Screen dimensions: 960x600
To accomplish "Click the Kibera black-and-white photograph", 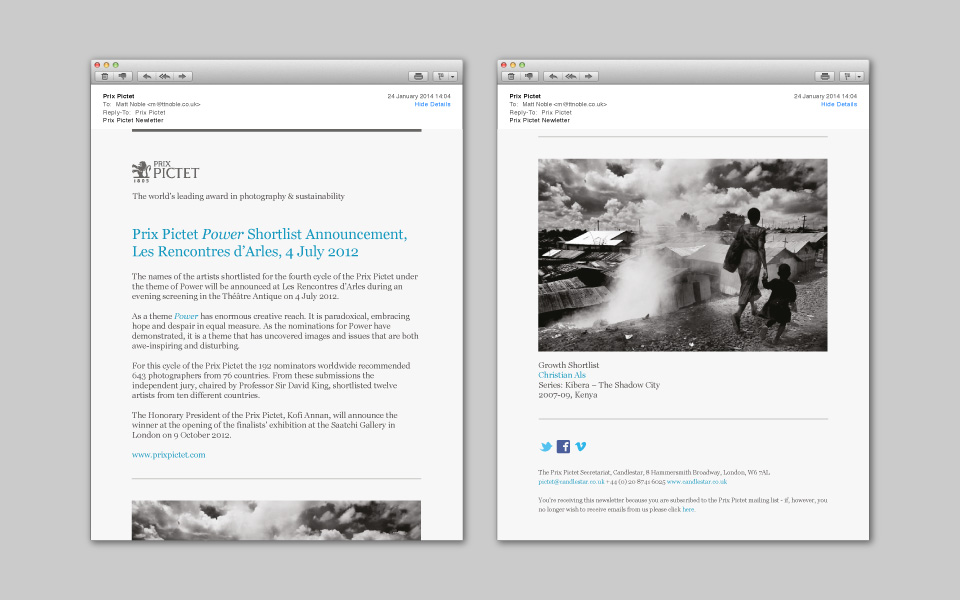I will (x=683, y=255).
